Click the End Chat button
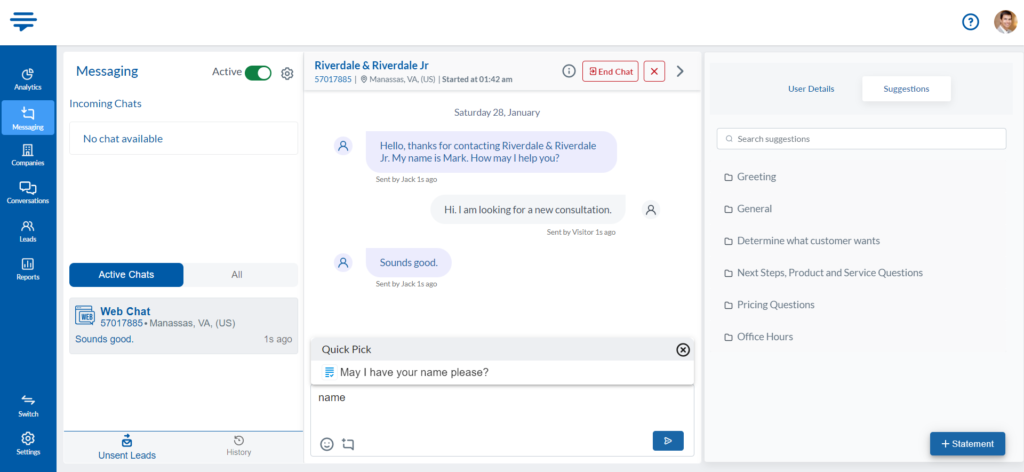1024x472 pixels. (x=610, y=71)
